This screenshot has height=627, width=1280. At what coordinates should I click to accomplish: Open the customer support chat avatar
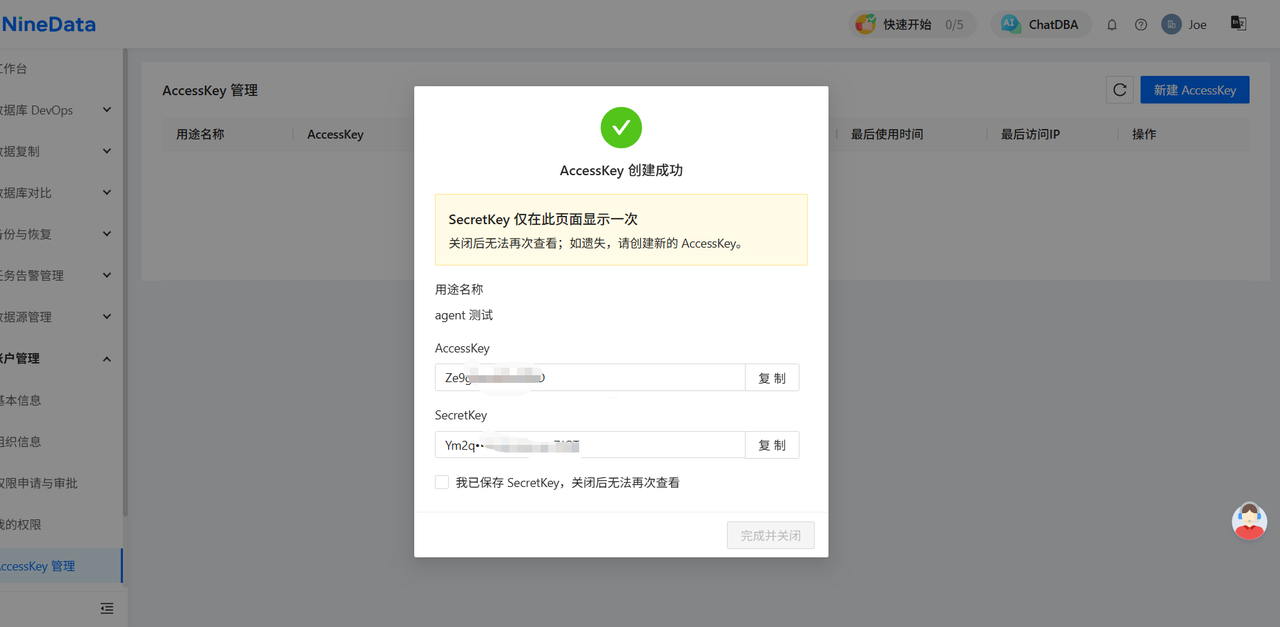coord(1249,521)
